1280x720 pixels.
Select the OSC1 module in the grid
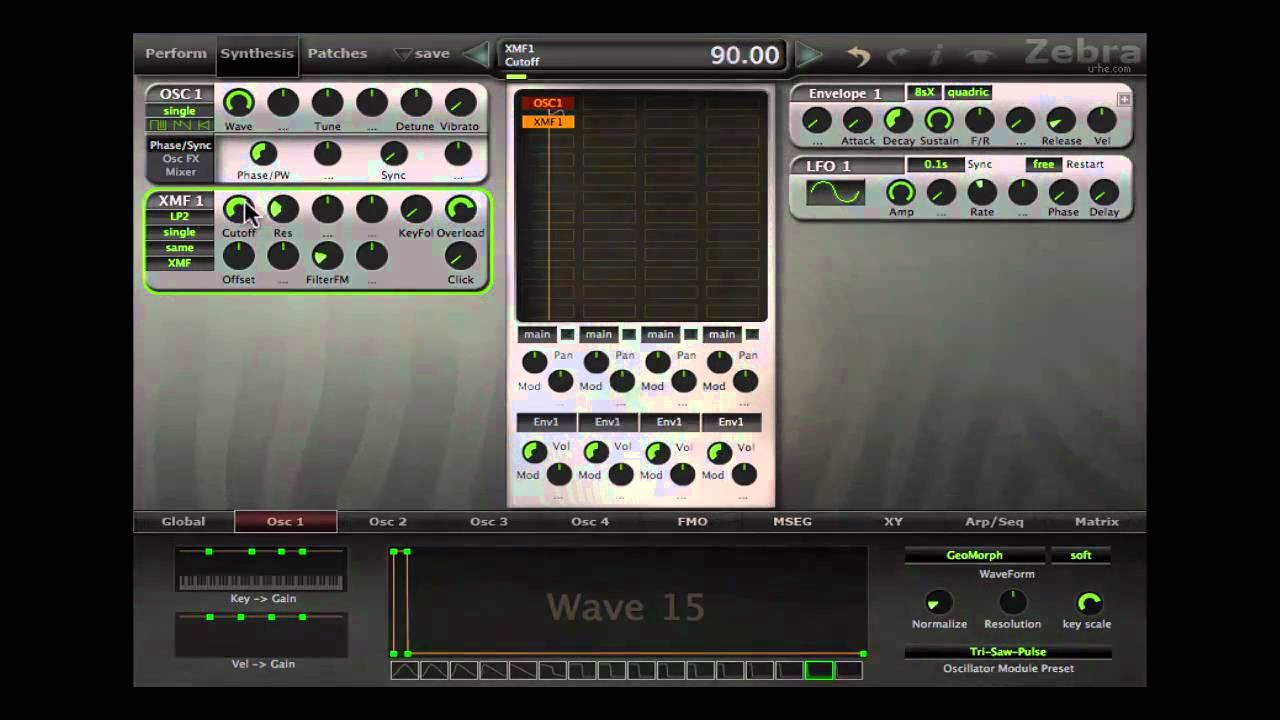pos(547,103)
